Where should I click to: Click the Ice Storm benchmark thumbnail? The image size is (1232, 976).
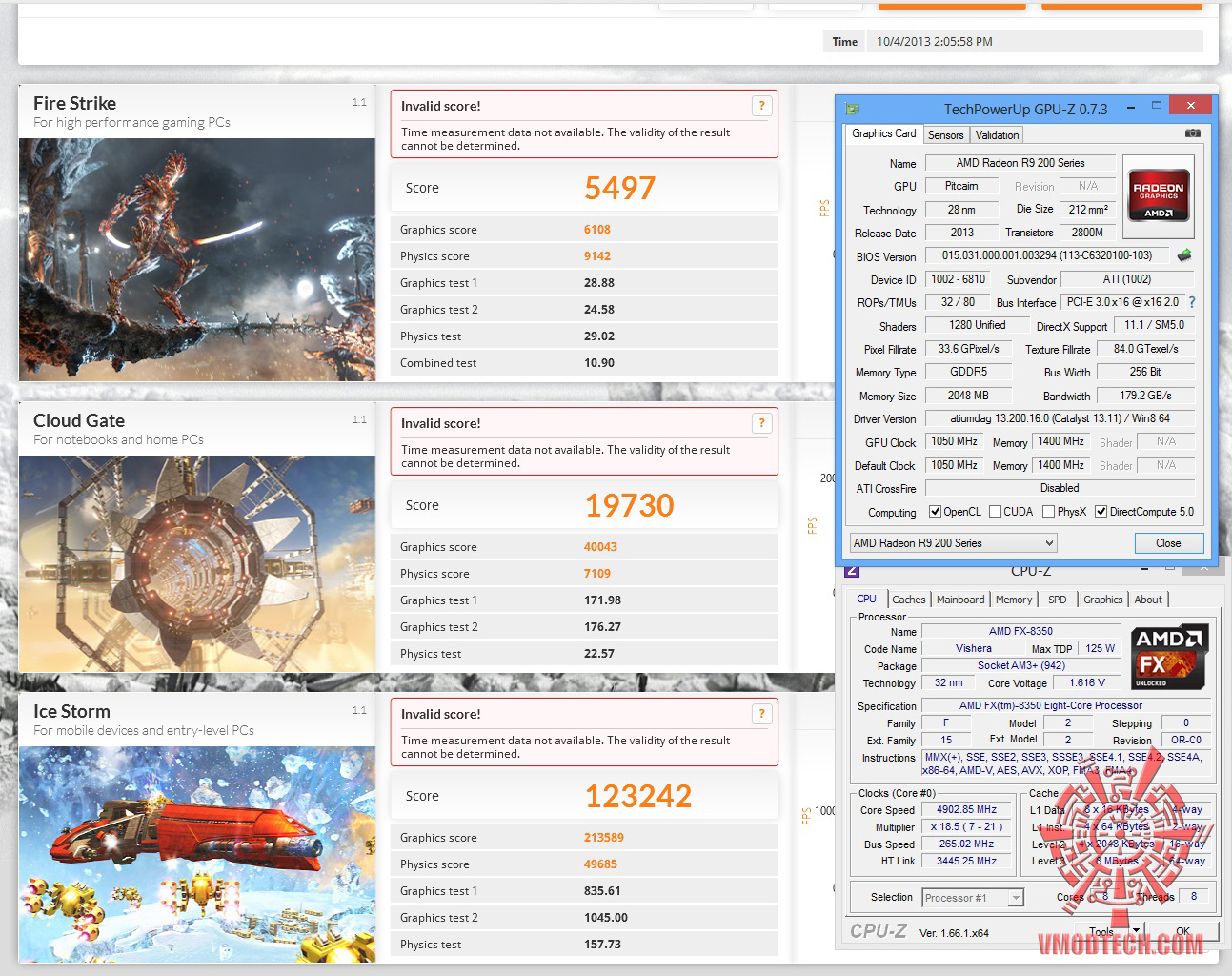[197, 854]
